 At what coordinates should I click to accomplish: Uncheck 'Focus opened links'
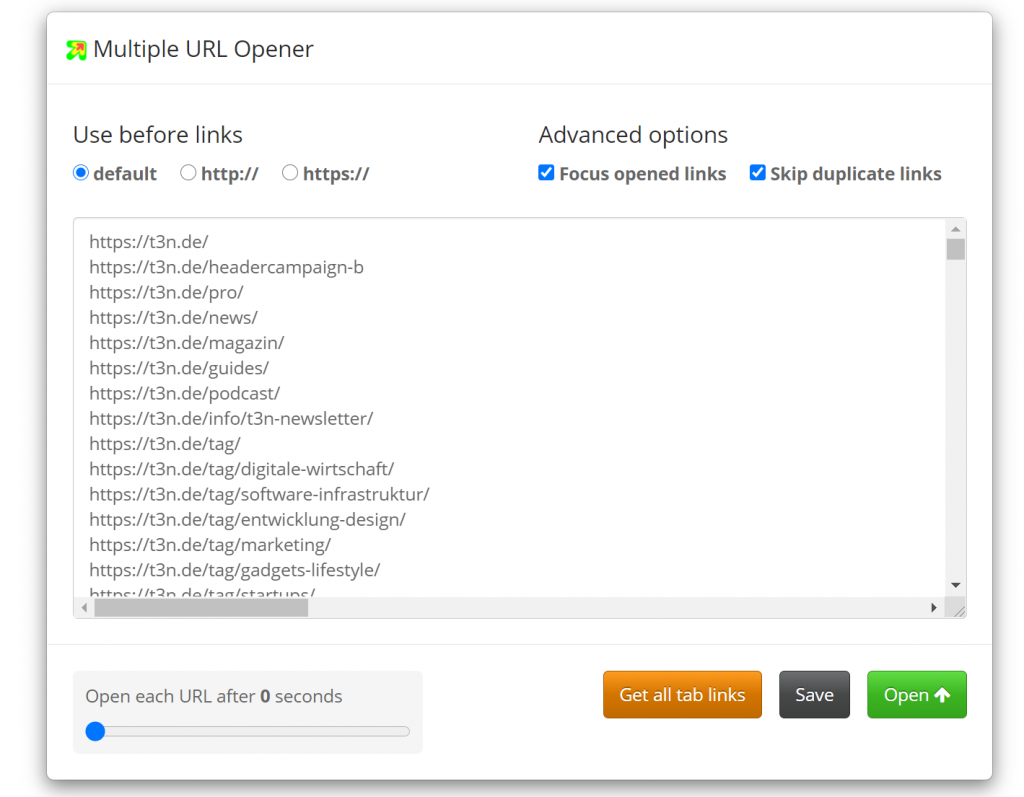[x=546, y=172]
